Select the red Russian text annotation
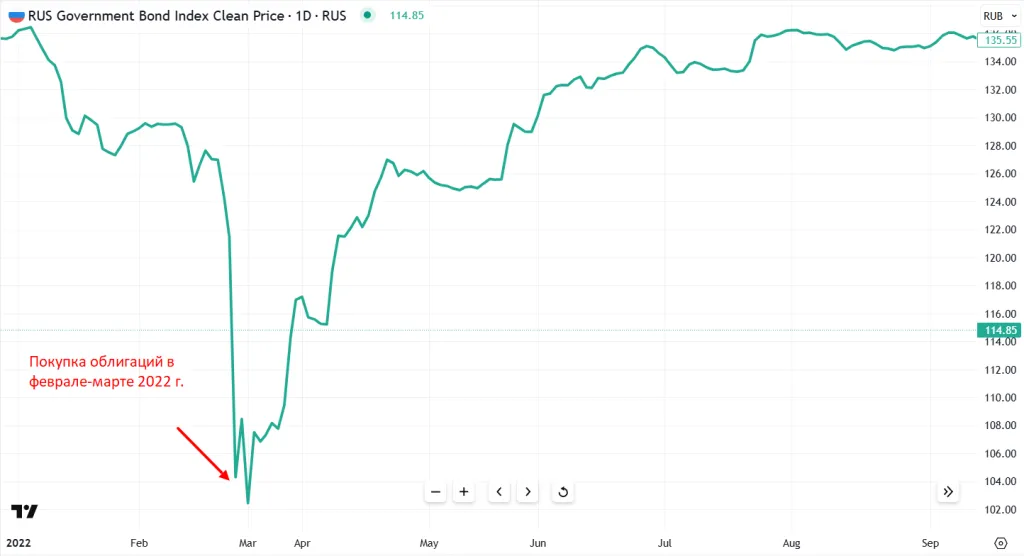The image size is (1024, 556). [107, 371]
